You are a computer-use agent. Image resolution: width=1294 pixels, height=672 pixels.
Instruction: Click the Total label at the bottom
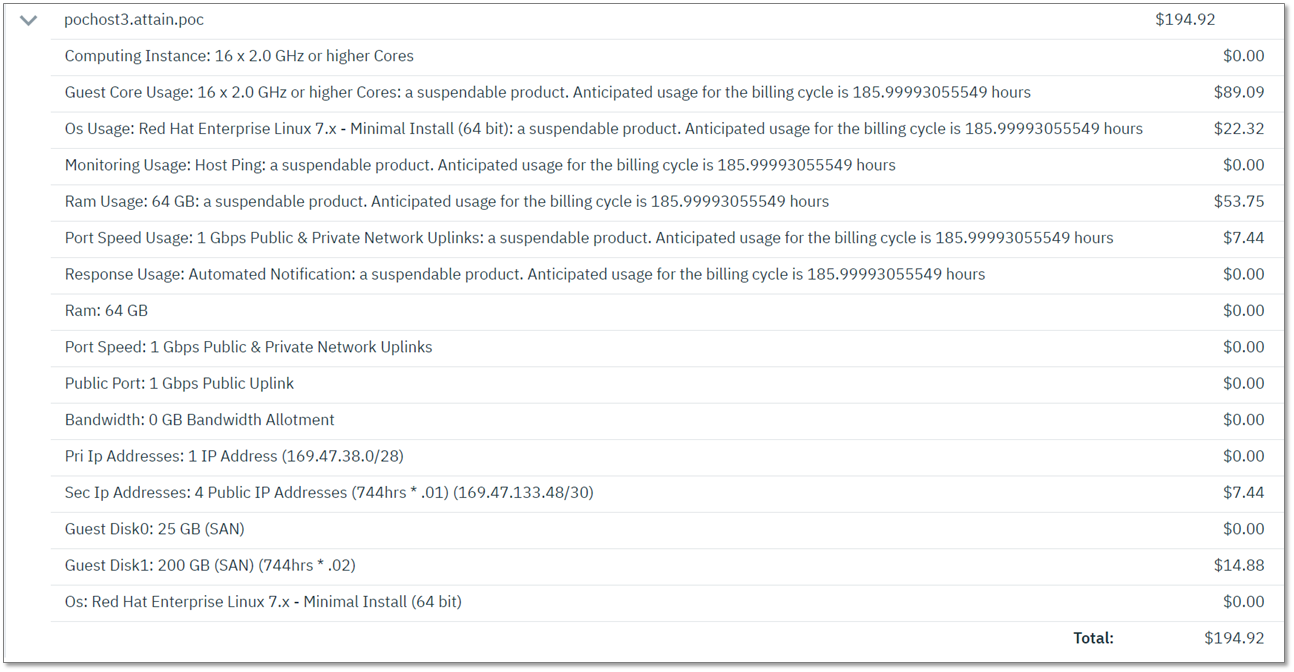[1093, 638]
